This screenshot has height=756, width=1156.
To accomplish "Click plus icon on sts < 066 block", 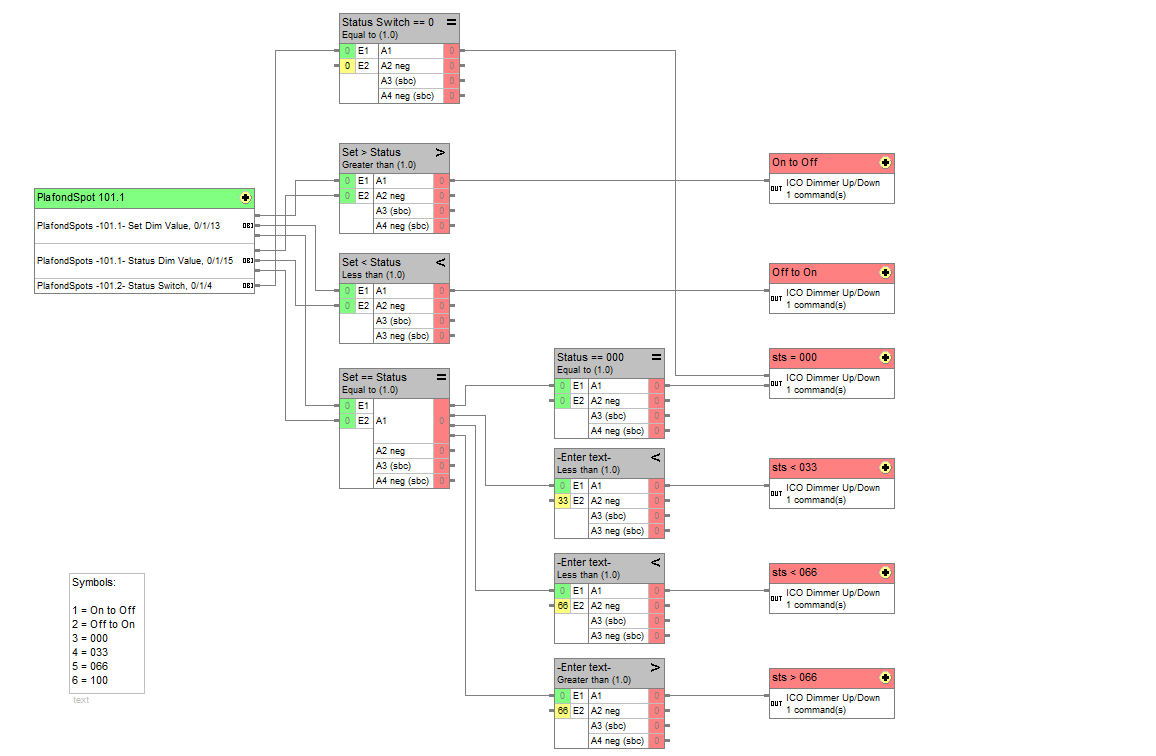I will 885,573.
